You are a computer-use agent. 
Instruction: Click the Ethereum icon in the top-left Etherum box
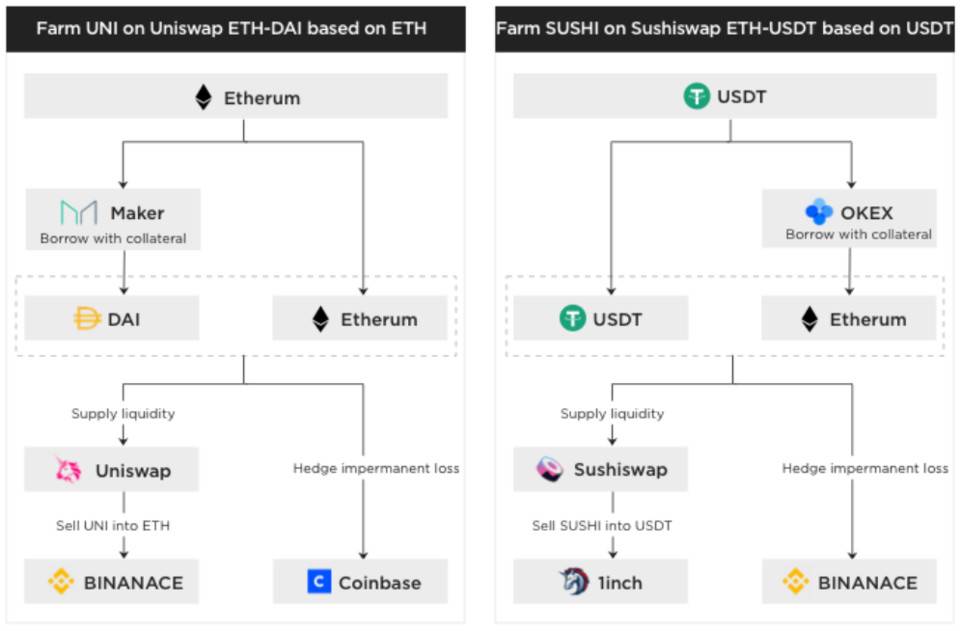click(203, 97)
